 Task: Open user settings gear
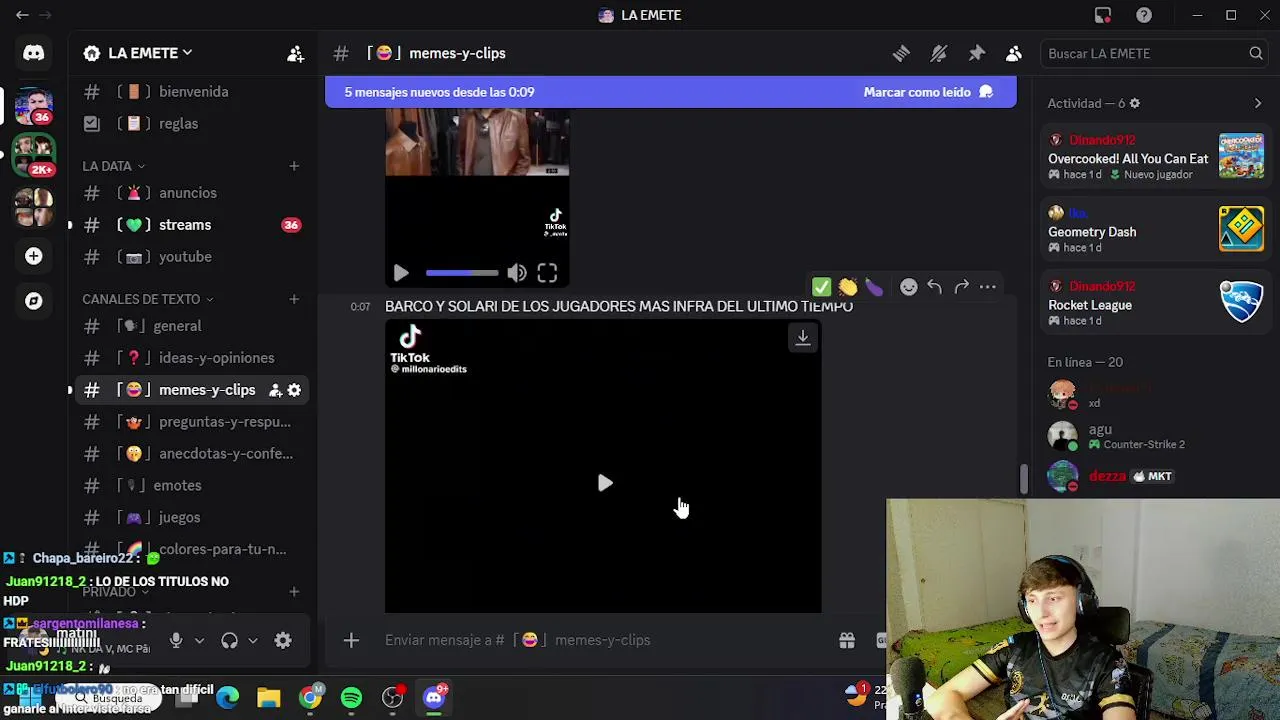coord(283,640)
